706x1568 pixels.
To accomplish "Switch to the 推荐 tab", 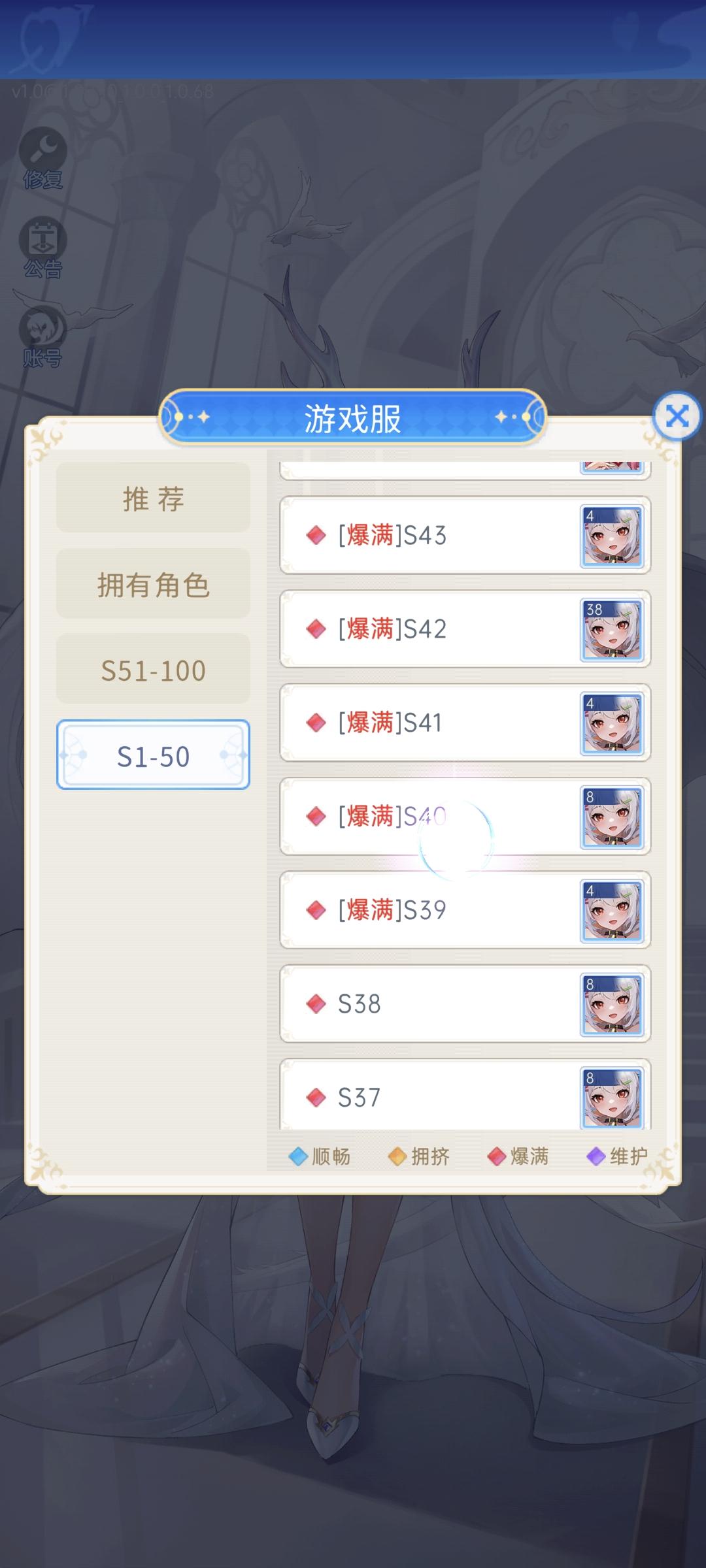I will click(153, 498).
